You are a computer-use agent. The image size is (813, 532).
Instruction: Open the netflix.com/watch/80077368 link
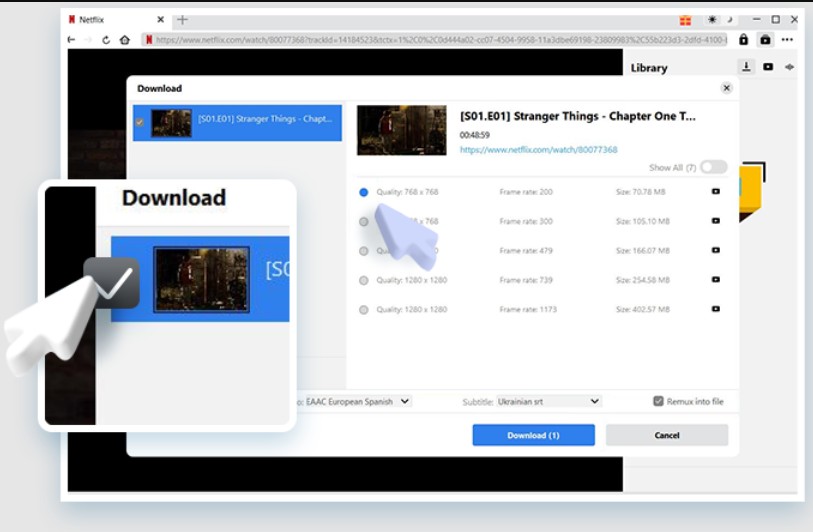pyautogui.click(x=538, y=150)
